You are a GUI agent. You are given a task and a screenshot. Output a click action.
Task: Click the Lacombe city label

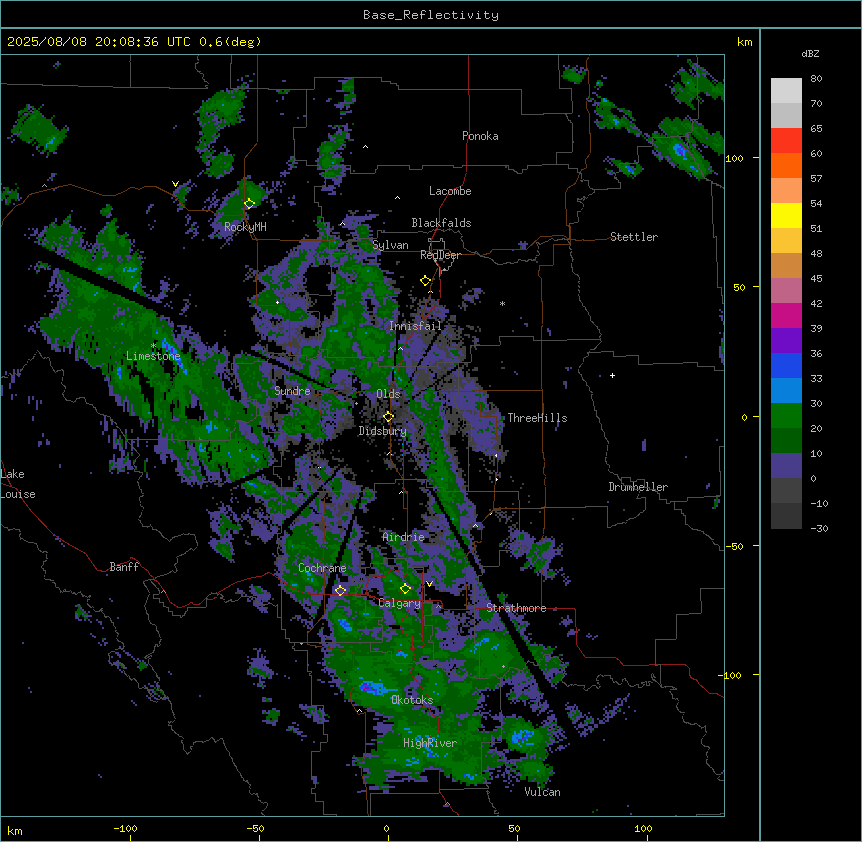click(450, 191)
